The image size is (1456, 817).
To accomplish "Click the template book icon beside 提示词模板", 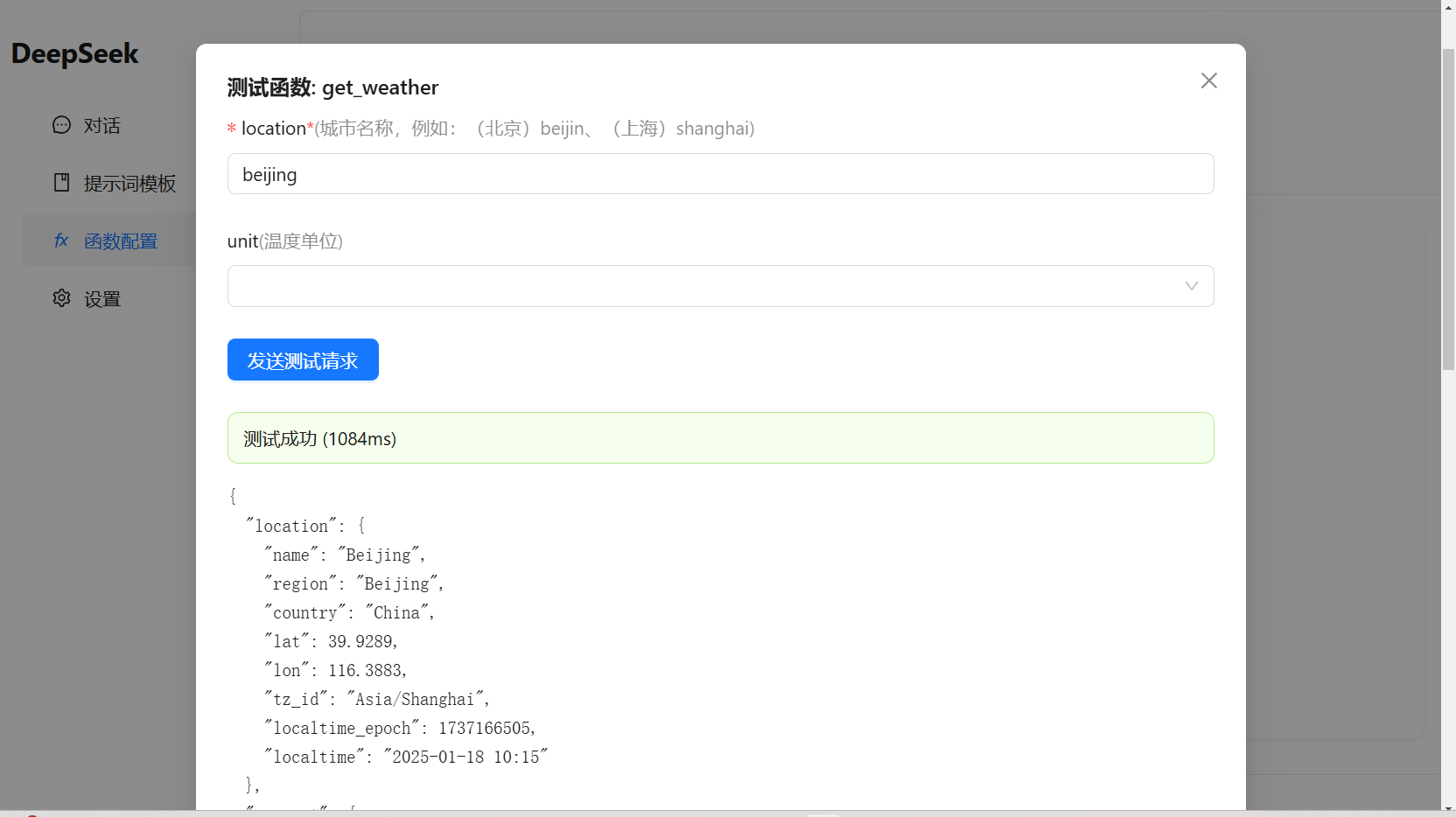I will pyautogui.click(x=61, y=183).
